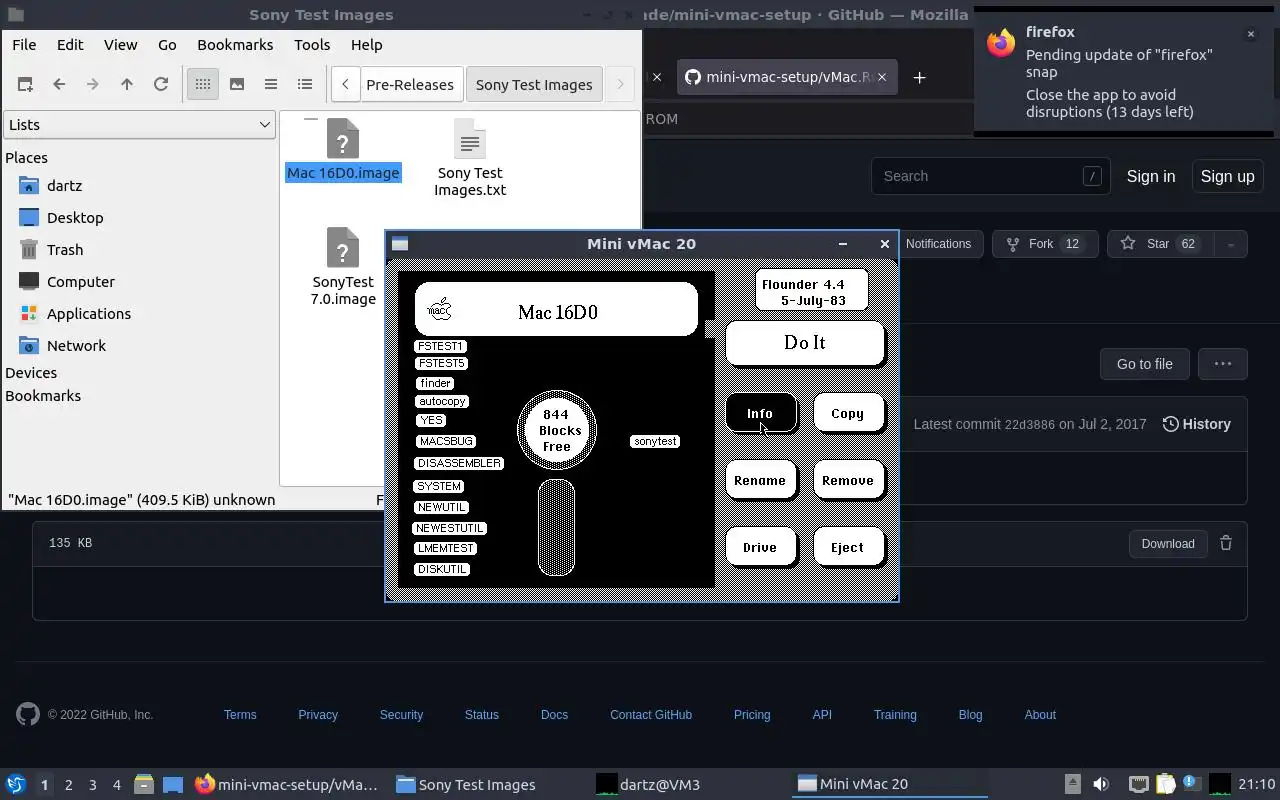Switch to icon view mode
The image size is (1280, 800).
tap(203, 85)
